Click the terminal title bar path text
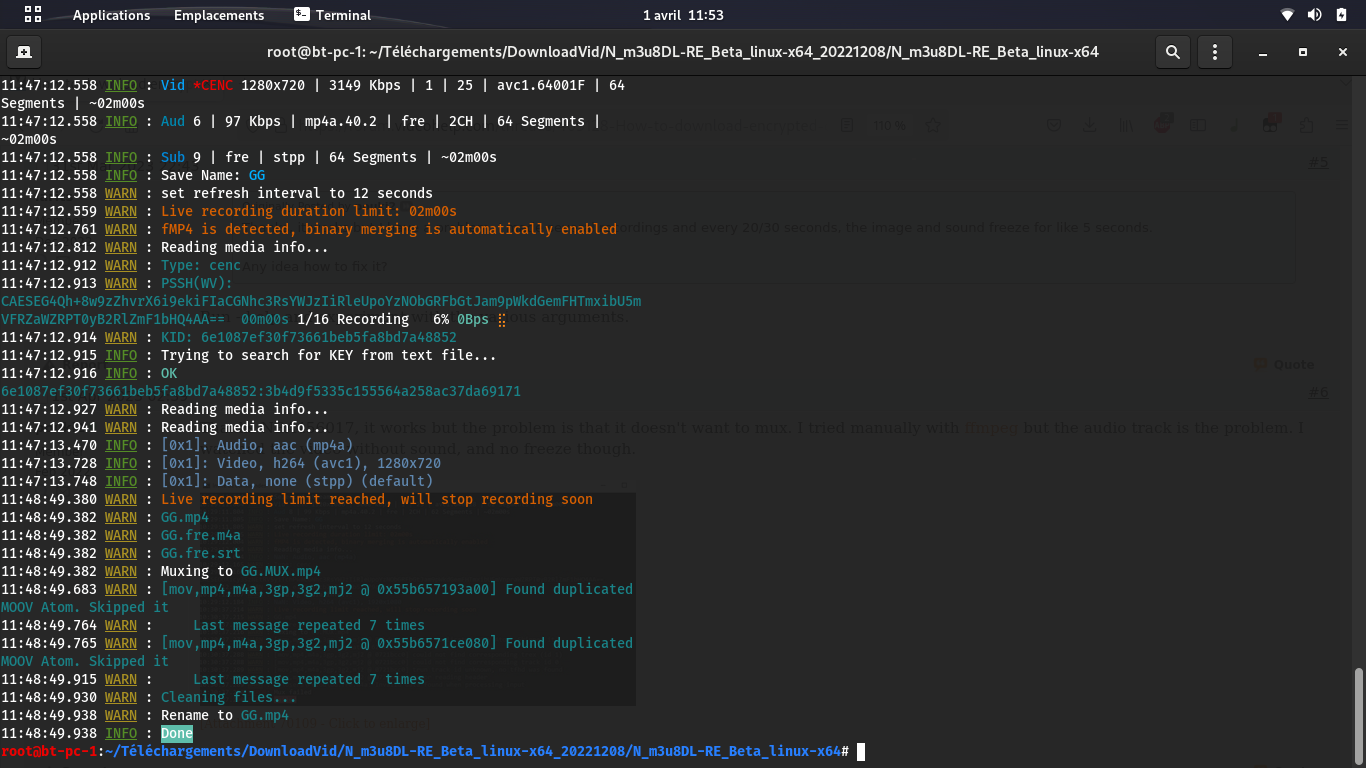The width and height of the screenshot is (1366, 768). click(683, 52)
